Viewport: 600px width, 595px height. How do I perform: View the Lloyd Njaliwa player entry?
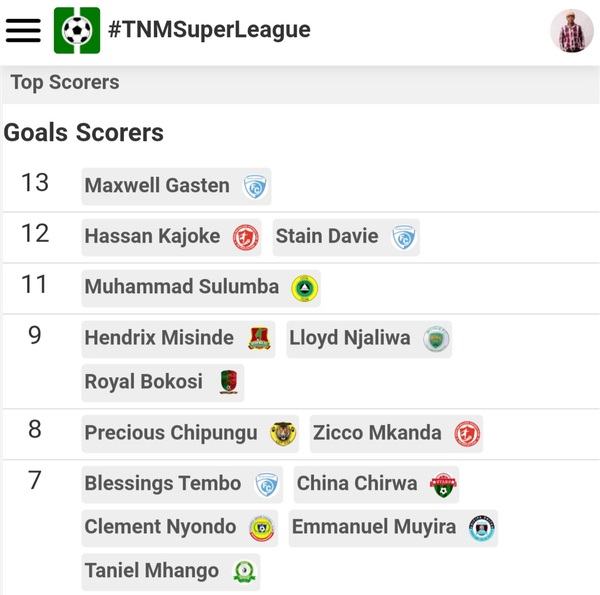pyautogui.click(x=369, y=339)
